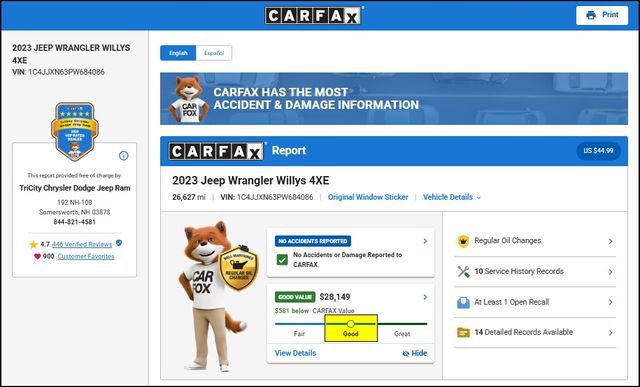Open 446 Verified Reviews link

coord(82,245)
